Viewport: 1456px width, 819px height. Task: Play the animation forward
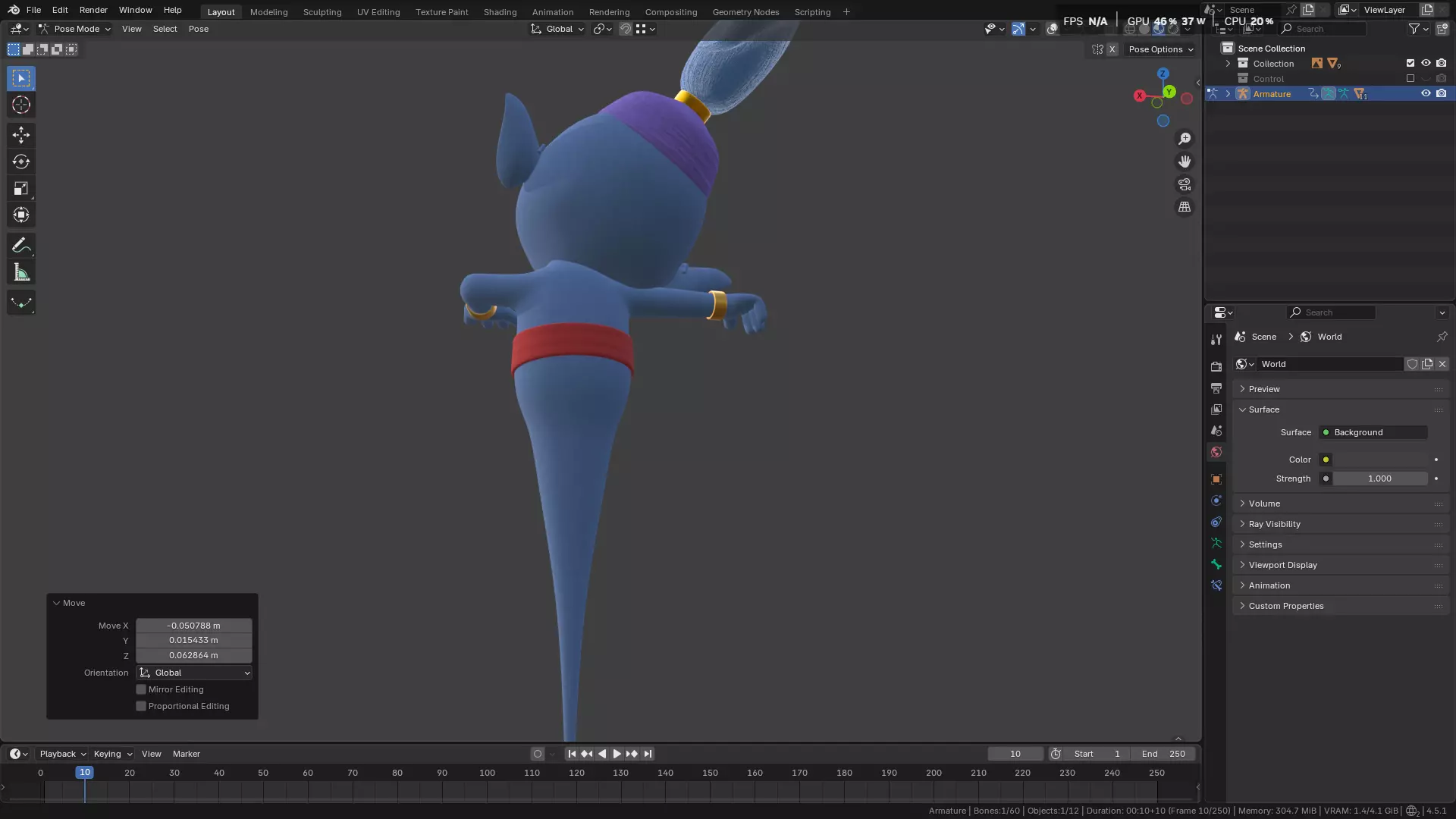coord(617,754)
